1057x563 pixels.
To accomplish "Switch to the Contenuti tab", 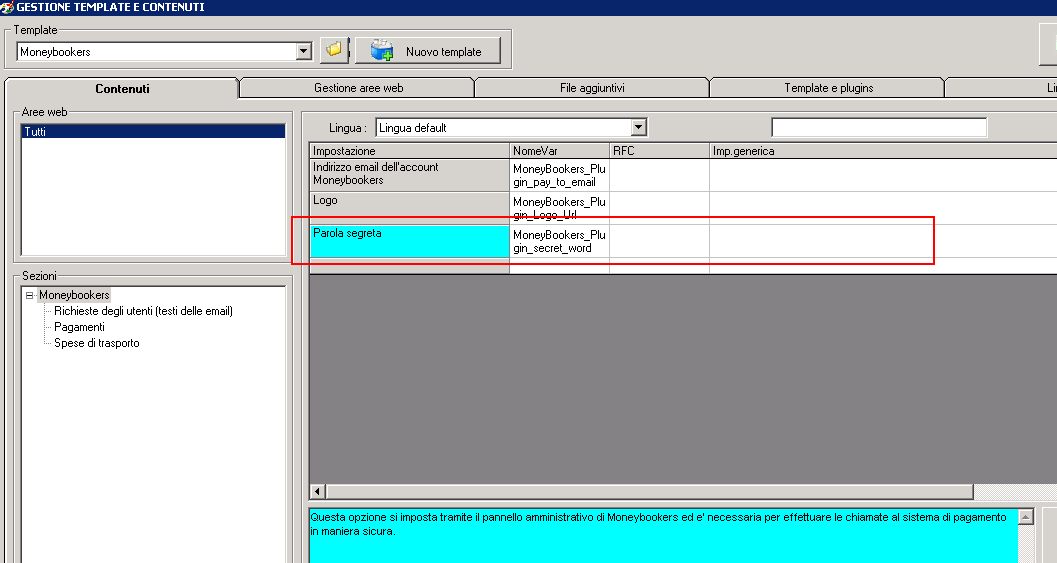I will click(122, 88).
